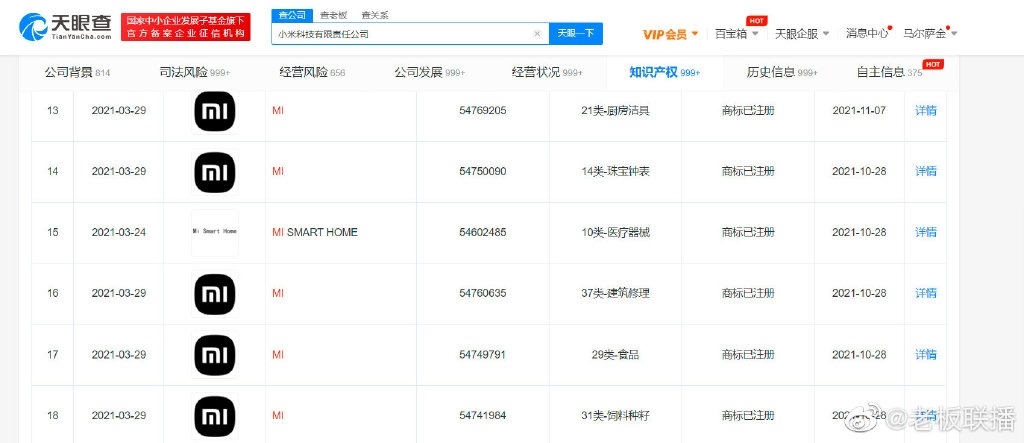Select 查老板 search tab
Image resolution: width=1024 pixels, height=443 pixels.
[334, 15]
